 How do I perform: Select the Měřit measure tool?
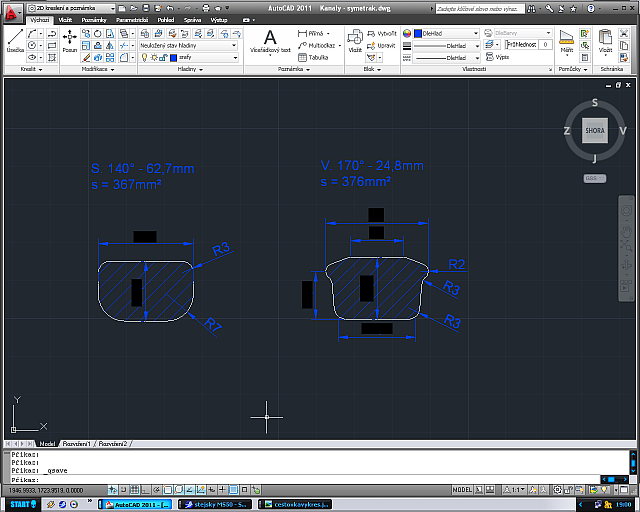coord(567,41)
